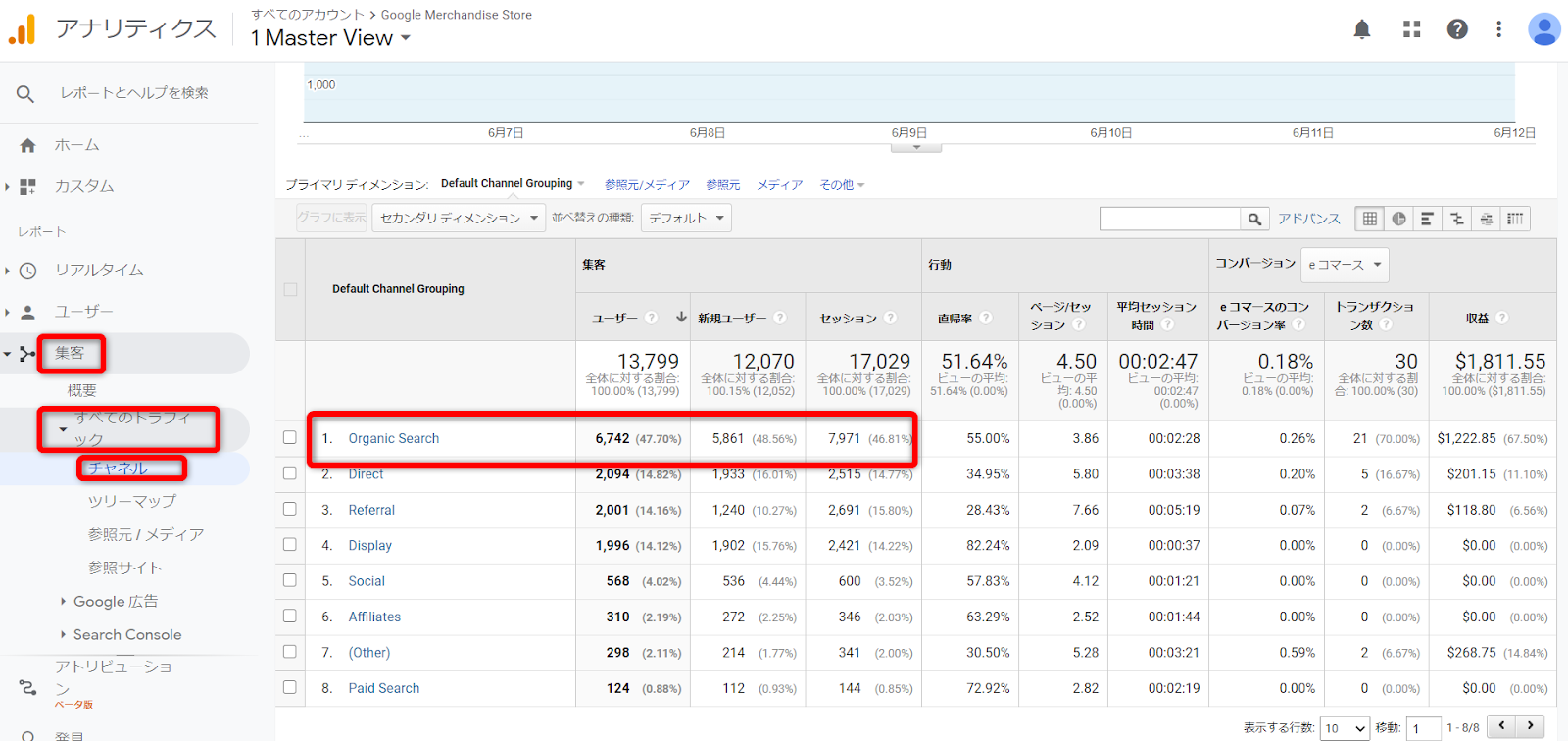Click the acquisition arrows icon
This screenshot has height=741, width=1568.
click(x=27, y=354)
